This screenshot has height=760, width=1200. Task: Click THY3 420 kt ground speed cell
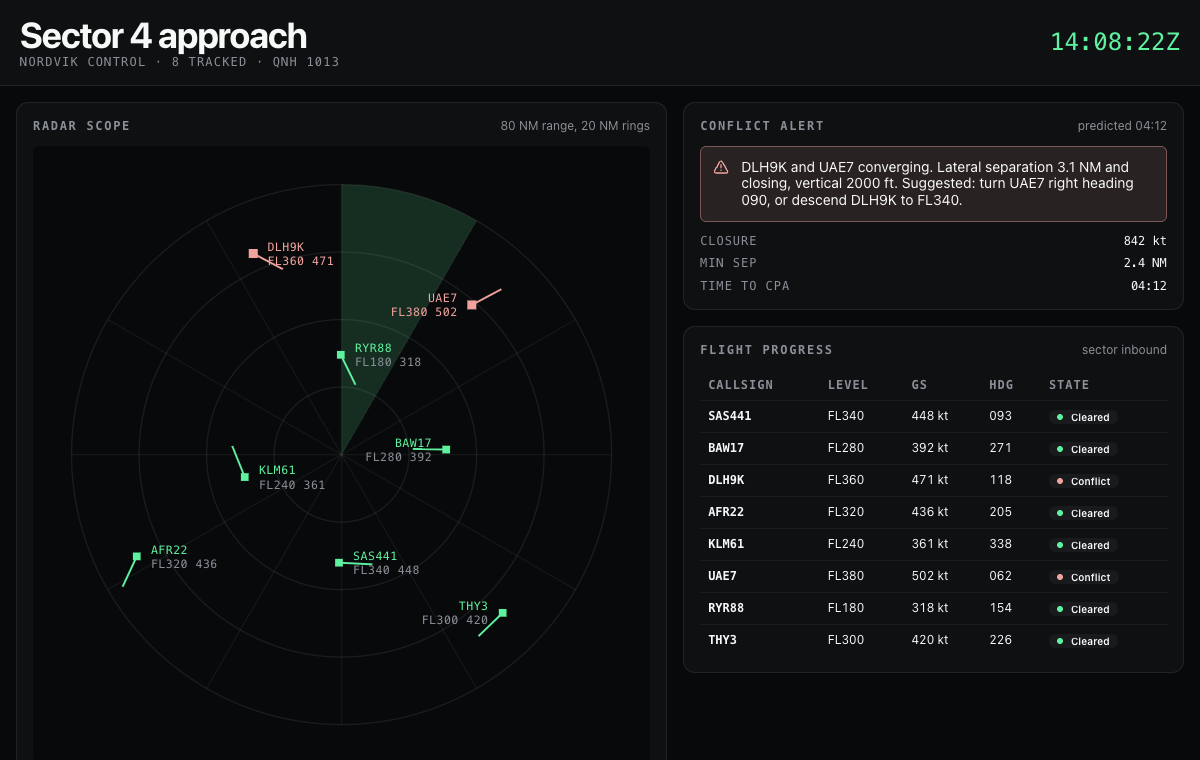tap(930, 640)
